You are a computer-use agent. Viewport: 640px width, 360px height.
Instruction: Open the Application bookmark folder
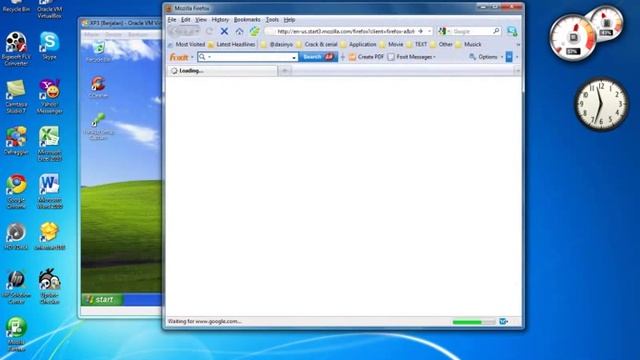pos(358,44)
